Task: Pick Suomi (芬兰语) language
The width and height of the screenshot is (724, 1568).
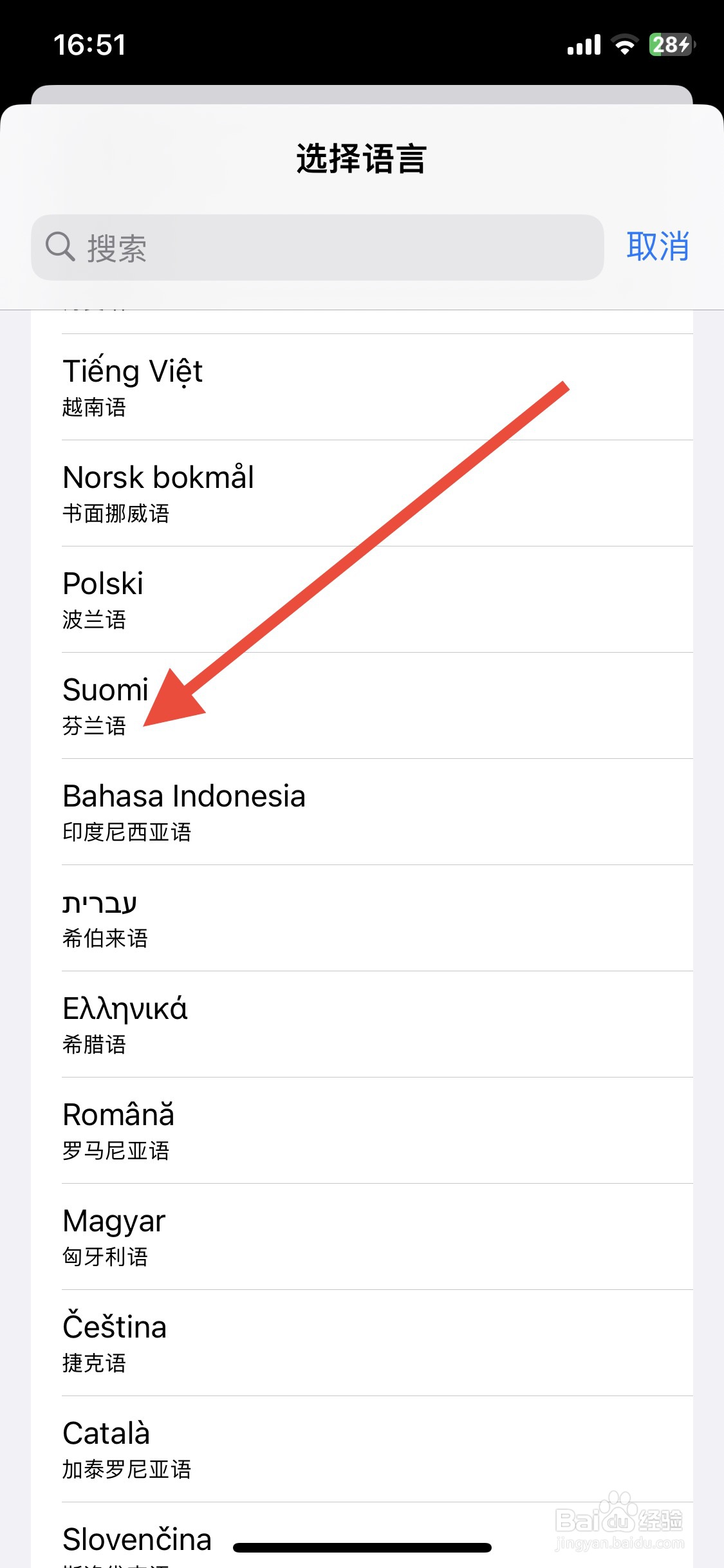Action: point(377,705)
